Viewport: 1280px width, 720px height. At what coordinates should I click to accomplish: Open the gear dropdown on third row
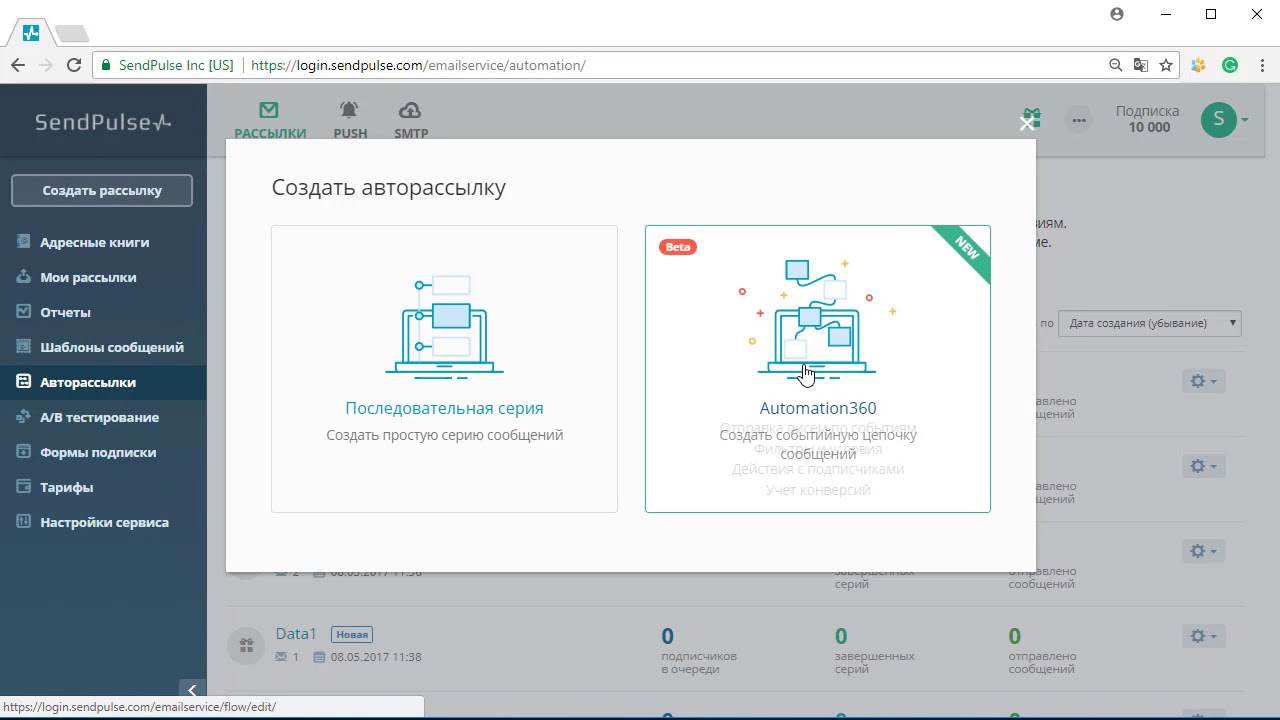[x=1203, y=551]
